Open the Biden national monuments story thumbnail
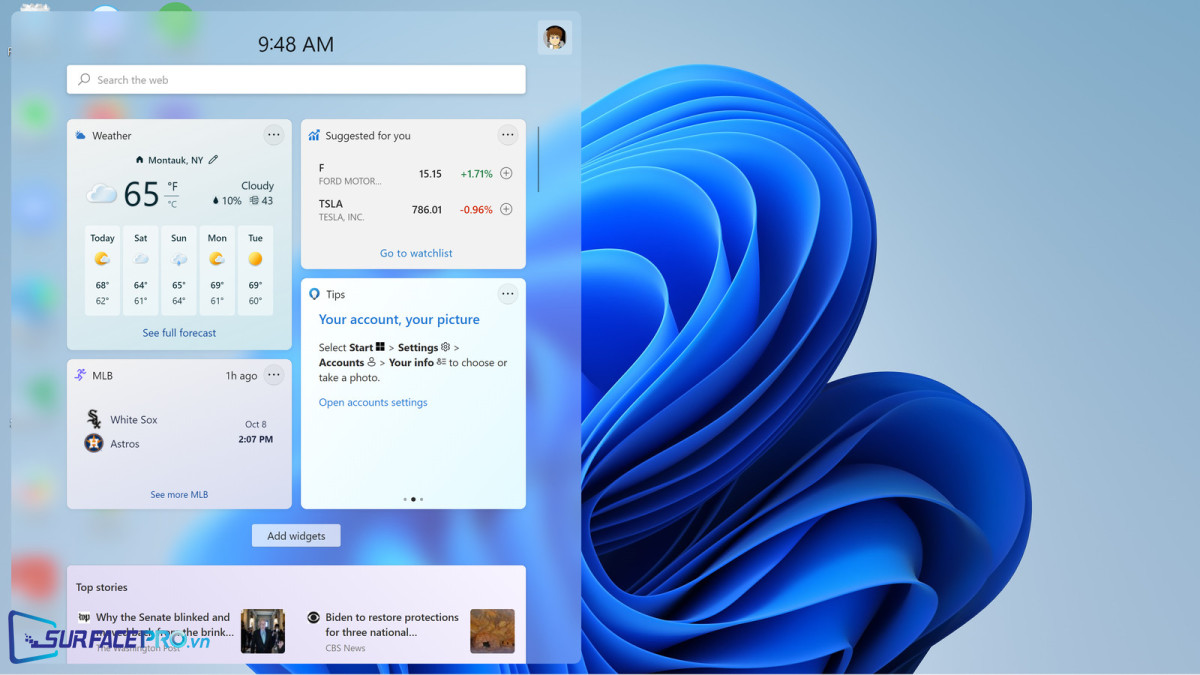This screenshot has width=1200, height=675. [x=492, y=631]
